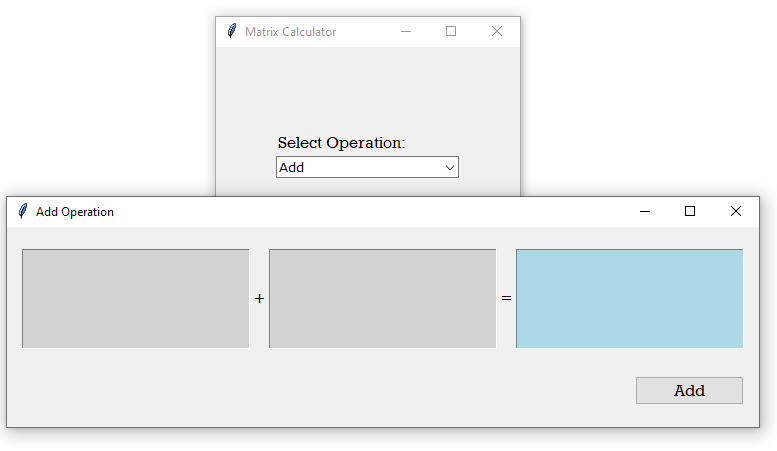This screenshot has width=777, height=451.
Task: Close the Matrix Calculator window
Action: coord(497,31)
